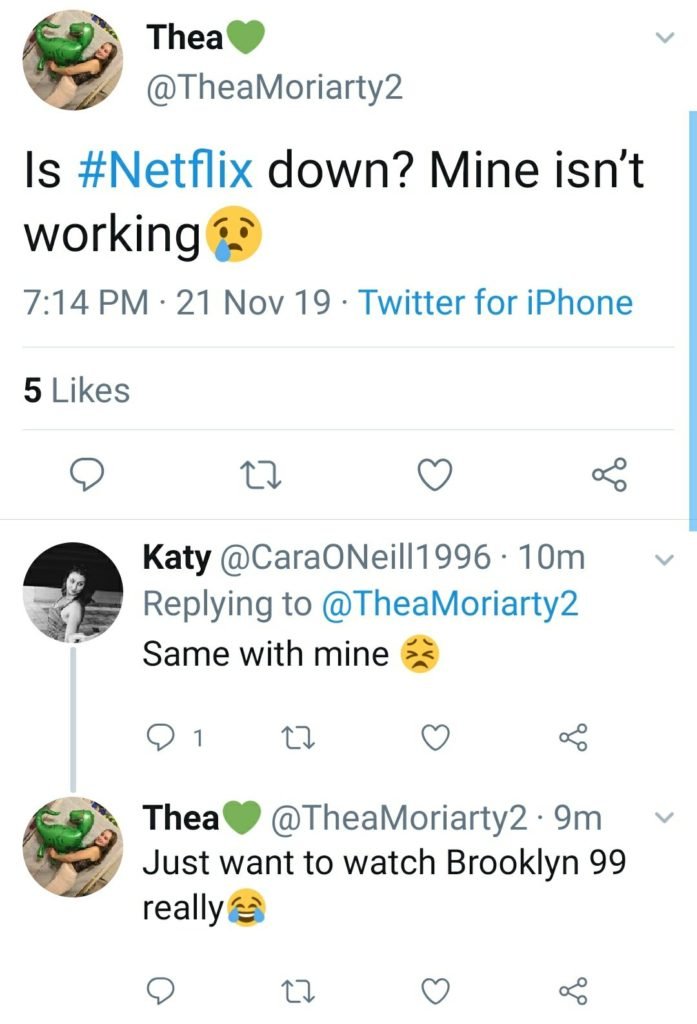Share the main Netflix tweet
This screenshot has width=697, height=1024.
tap(609, 475)
